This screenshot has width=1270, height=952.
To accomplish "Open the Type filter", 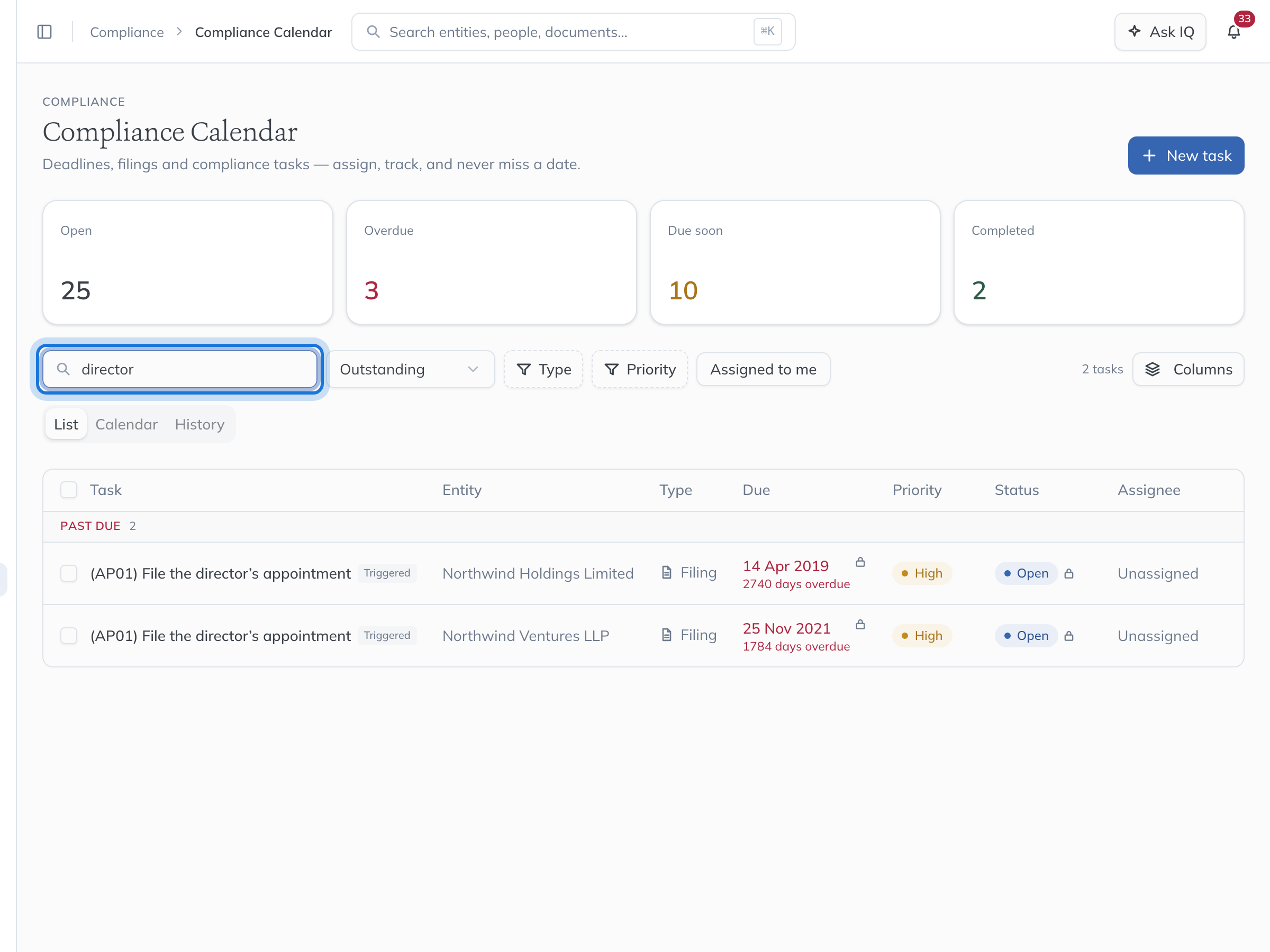I will coord(543,370).
